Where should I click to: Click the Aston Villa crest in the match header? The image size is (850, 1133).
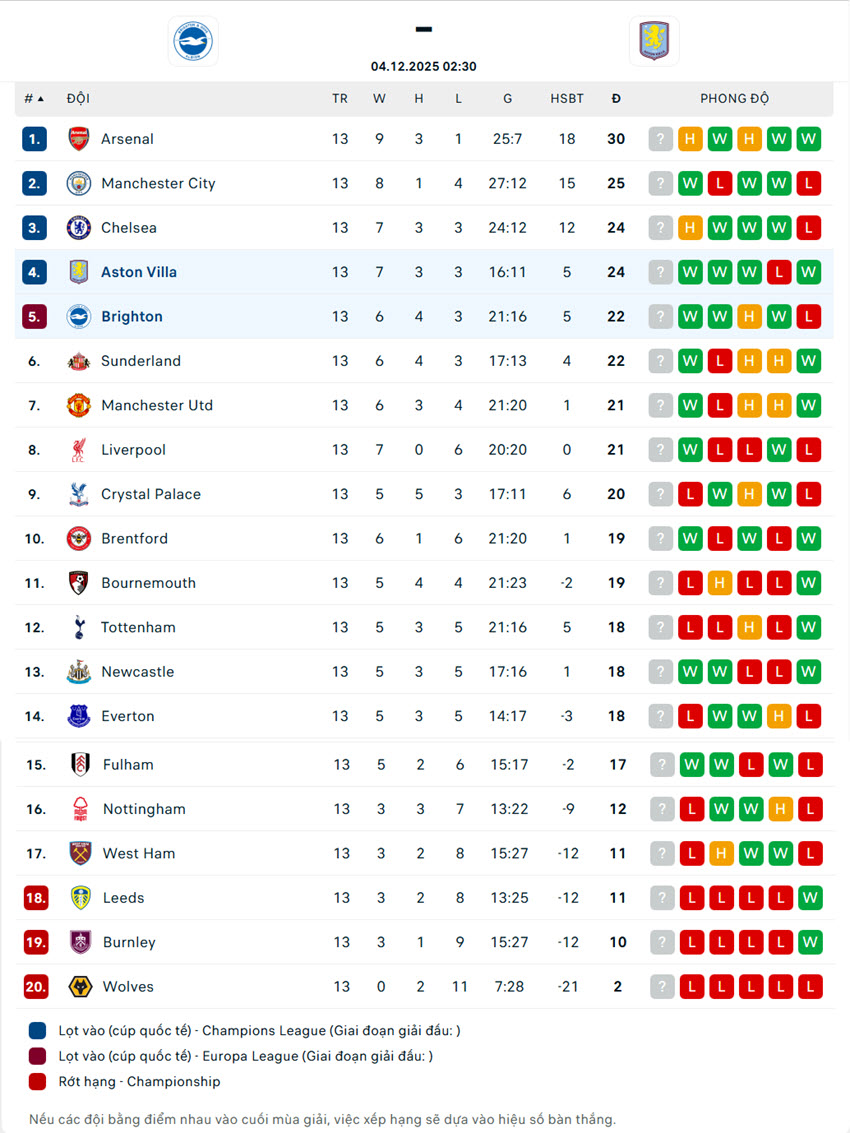tap(654, 42)
